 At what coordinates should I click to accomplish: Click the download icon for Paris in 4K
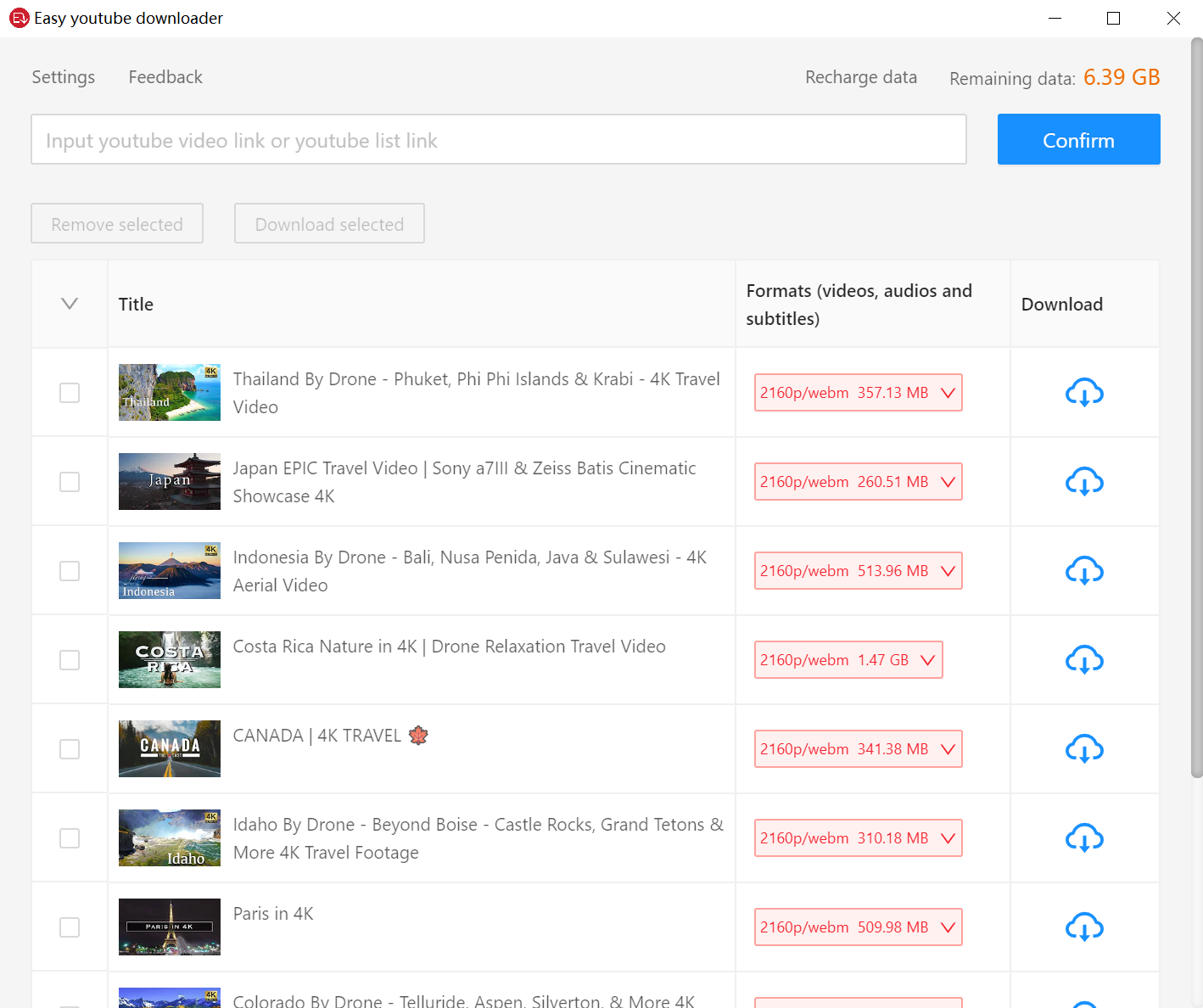click(1084, 927)
